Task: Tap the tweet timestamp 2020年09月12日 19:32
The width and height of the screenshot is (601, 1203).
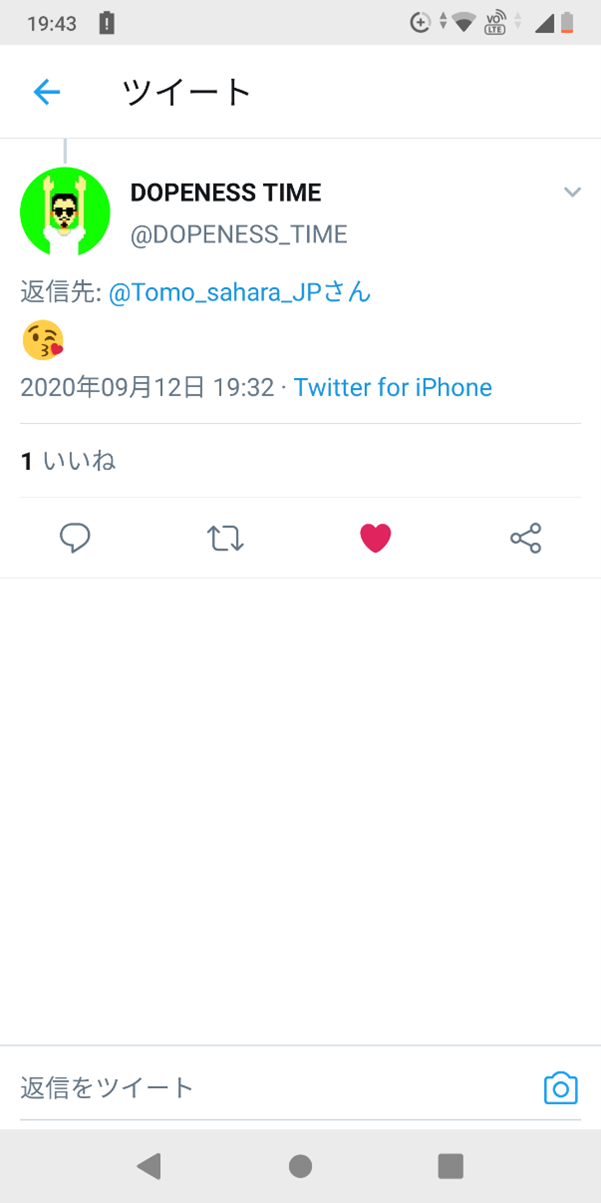Action: (x=147, y=388)
